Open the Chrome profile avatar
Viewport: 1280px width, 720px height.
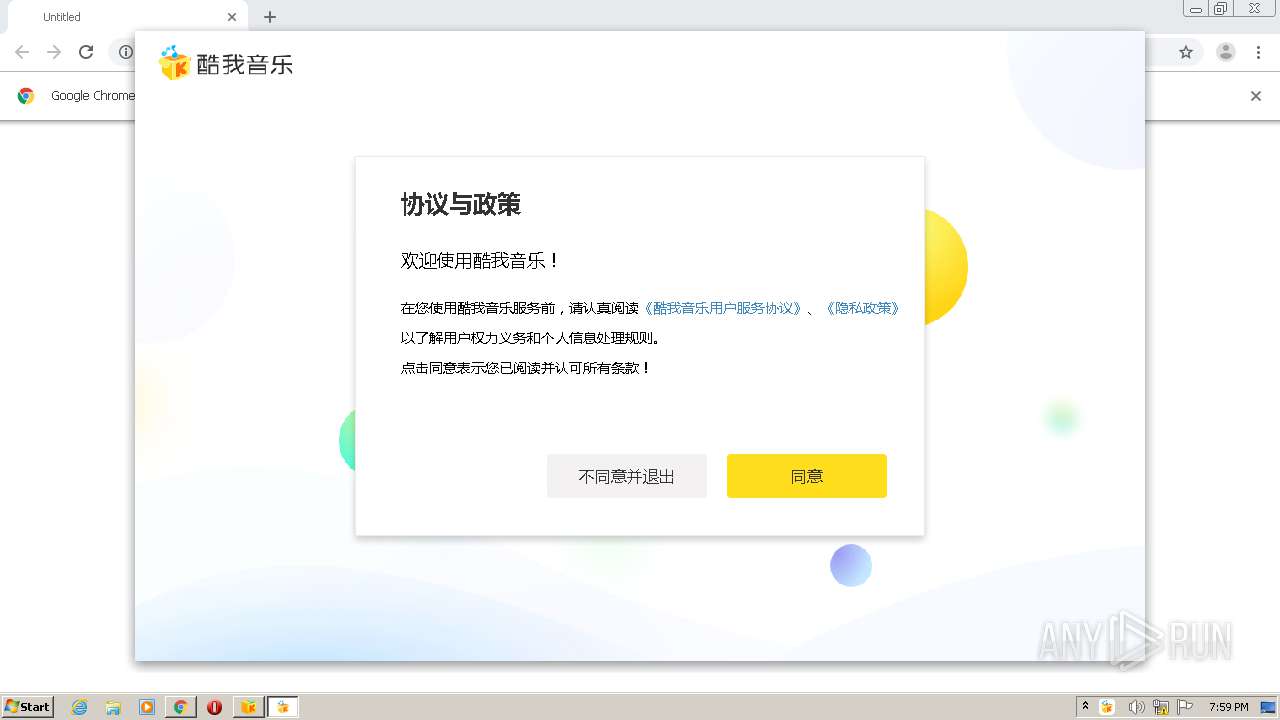point(1226,52)
